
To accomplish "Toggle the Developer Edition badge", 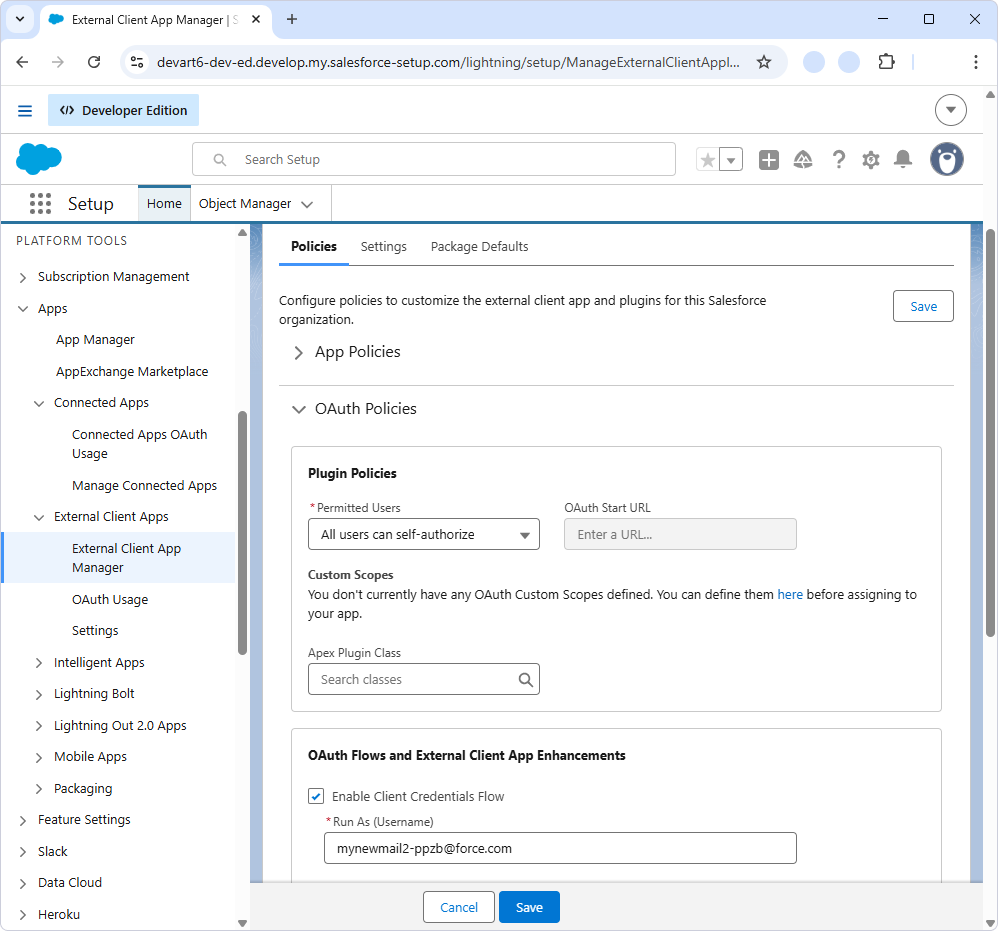I will tap(123, 110).
